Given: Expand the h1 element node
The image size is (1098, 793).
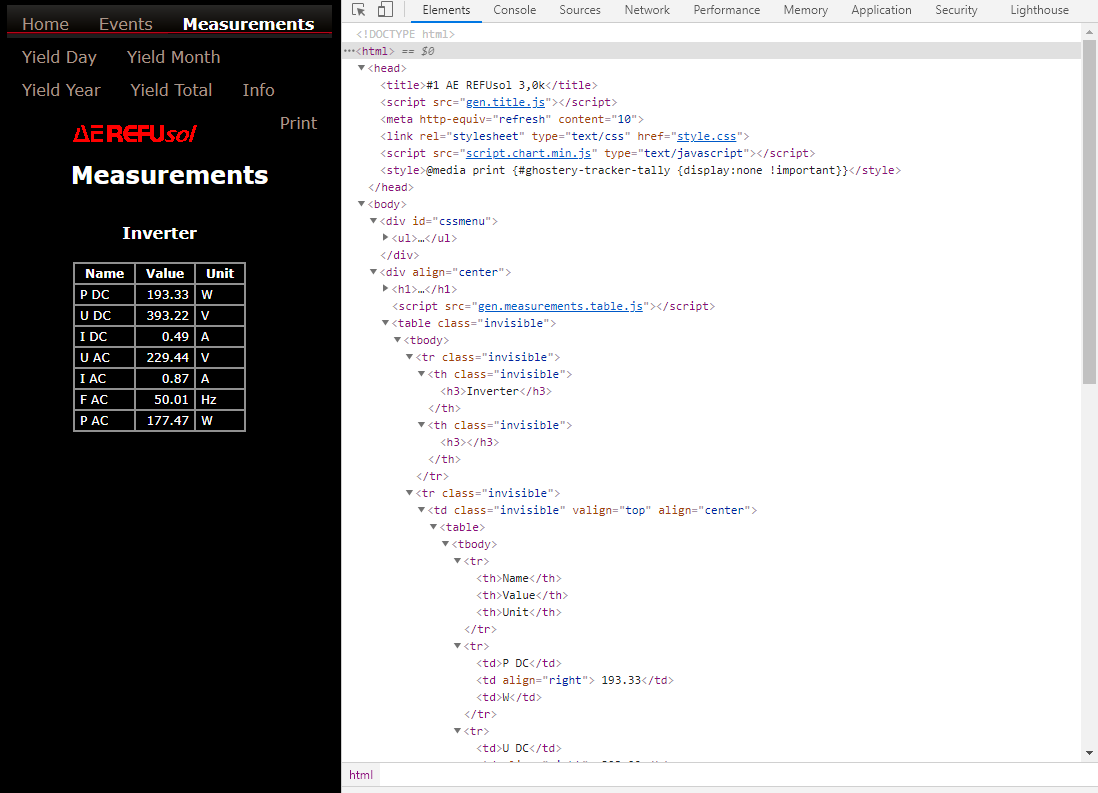Looking at the screenshot, I should point(386,289).
